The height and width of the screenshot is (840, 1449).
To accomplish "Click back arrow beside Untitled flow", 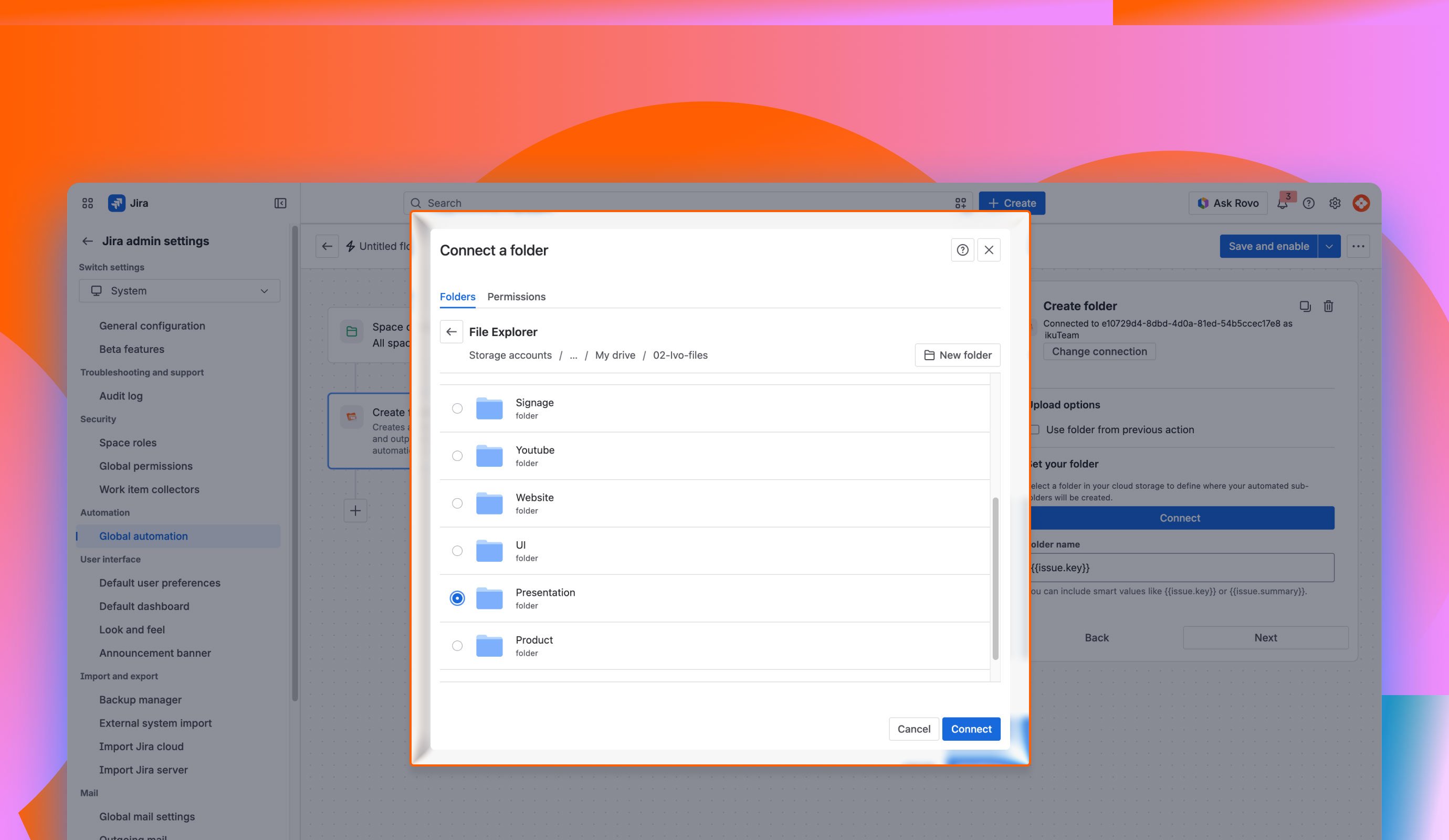I will pyautogui.click(x=327, y=246).
